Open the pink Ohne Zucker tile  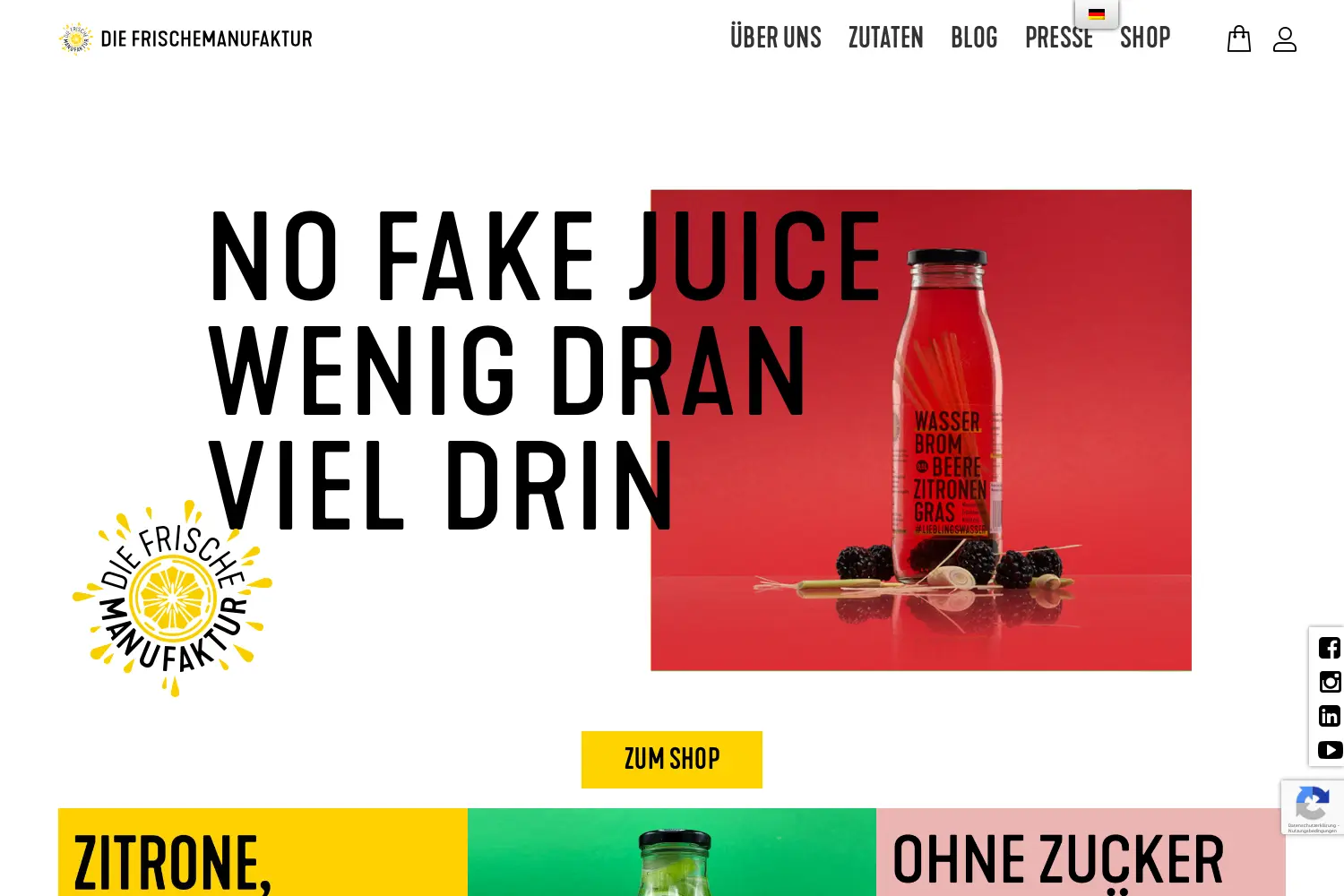(x=1081, y=852)
